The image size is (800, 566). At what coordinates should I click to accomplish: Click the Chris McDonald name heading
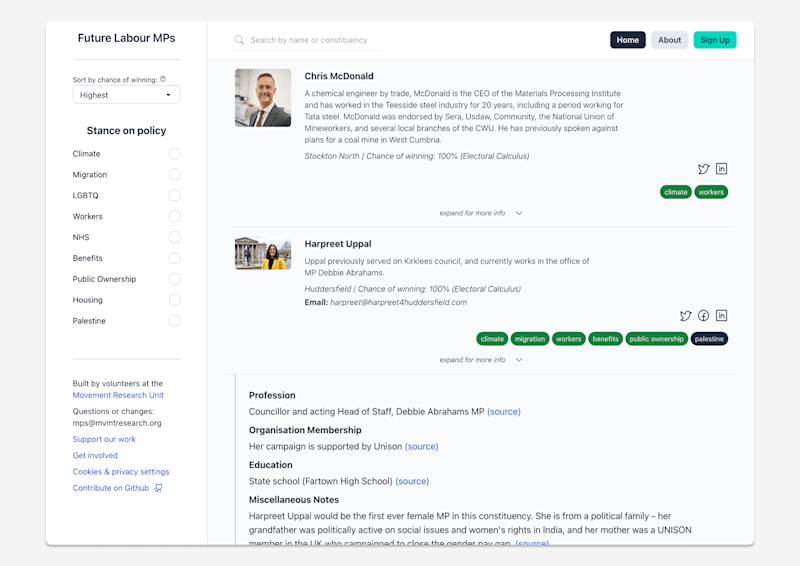339,76
